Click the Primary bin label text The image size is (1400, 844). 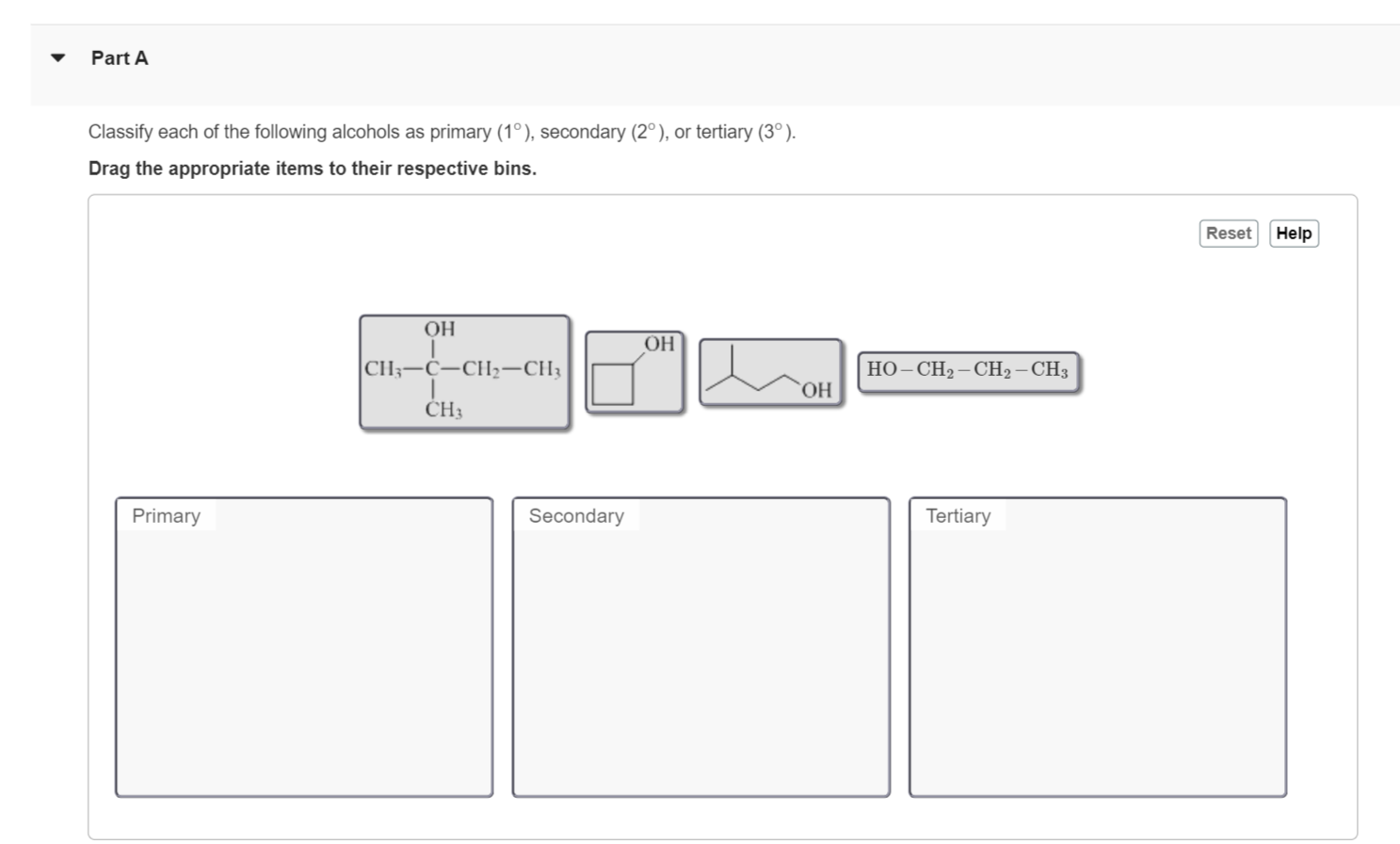click(165, 515)
